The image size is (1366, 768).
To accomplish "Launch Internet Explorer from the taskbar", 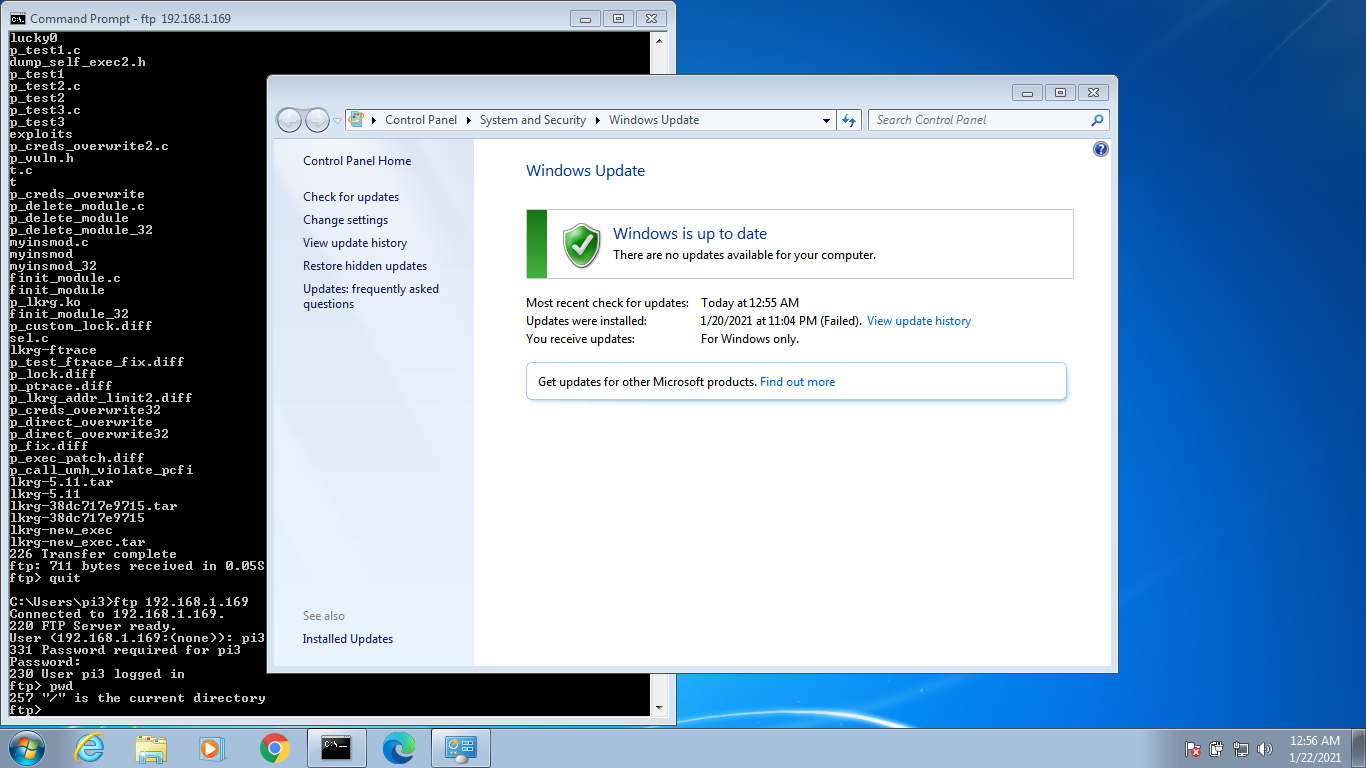I will pos(89,748).
